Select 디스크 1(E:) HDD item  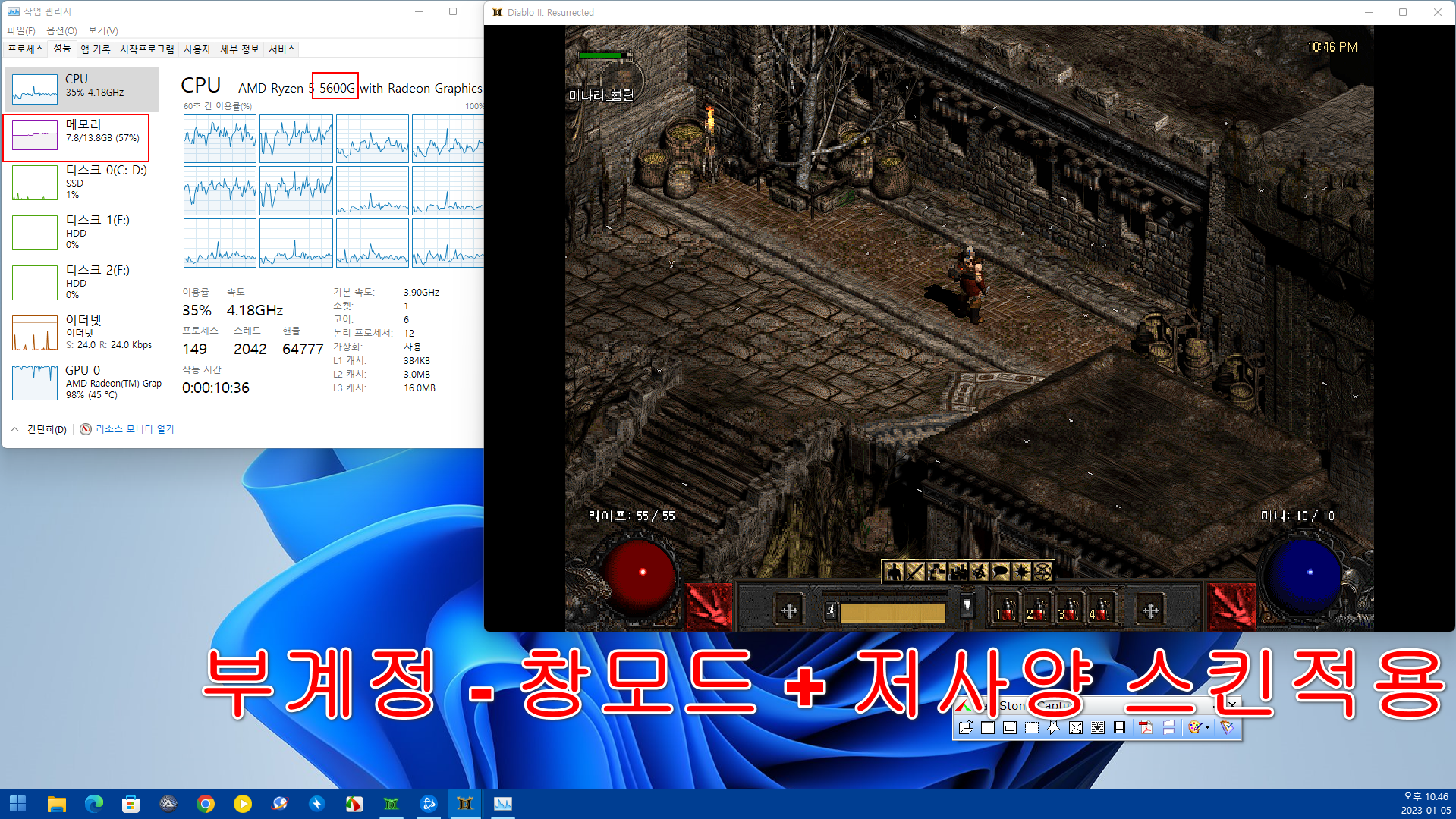(82, 233)
